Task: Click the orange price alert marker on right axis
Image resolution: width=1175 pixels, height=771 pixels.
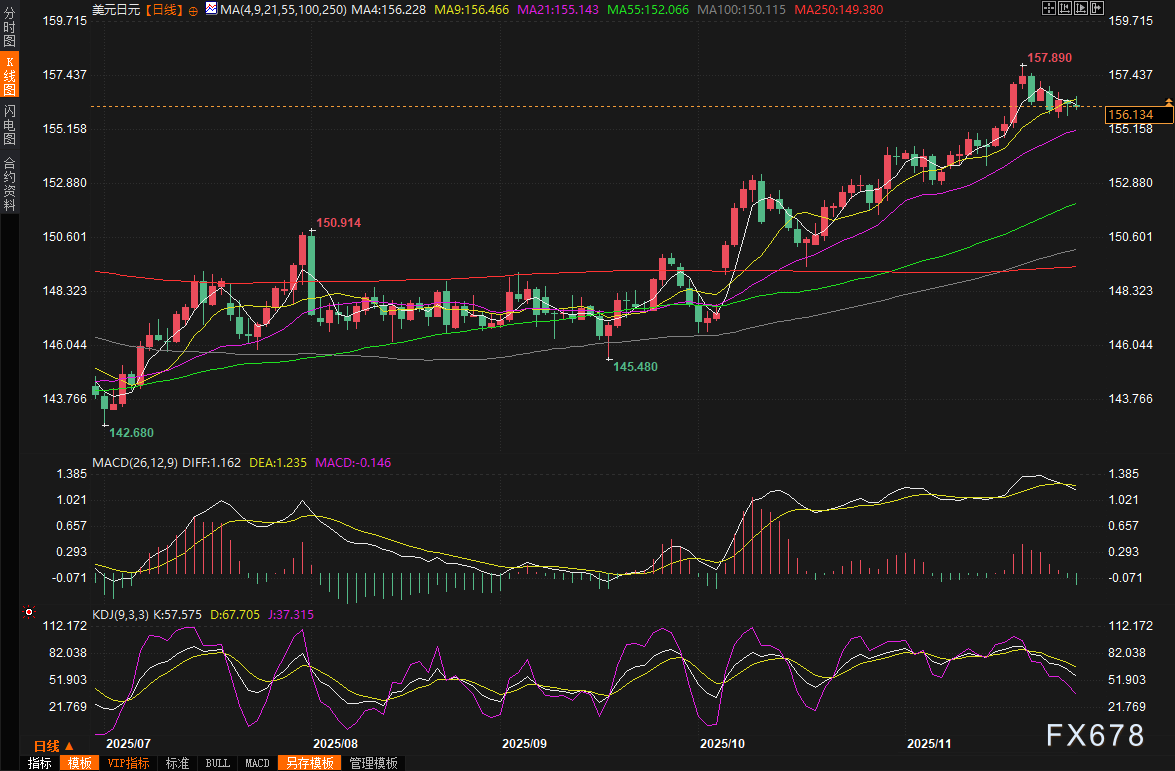Action: click(1168, 103)
